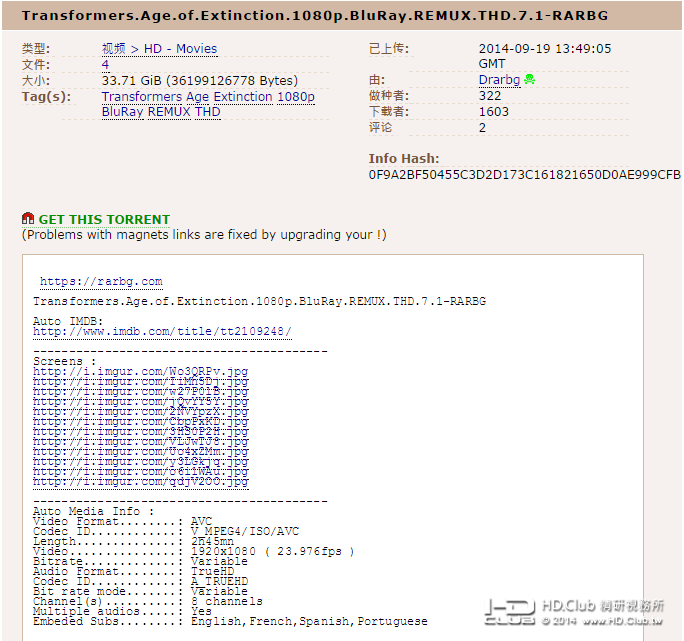This screenshot has width=684, height=641.
Task: Open the imgur Wo3QRPv.jpg screenshot link
Action: pos(140,371)
